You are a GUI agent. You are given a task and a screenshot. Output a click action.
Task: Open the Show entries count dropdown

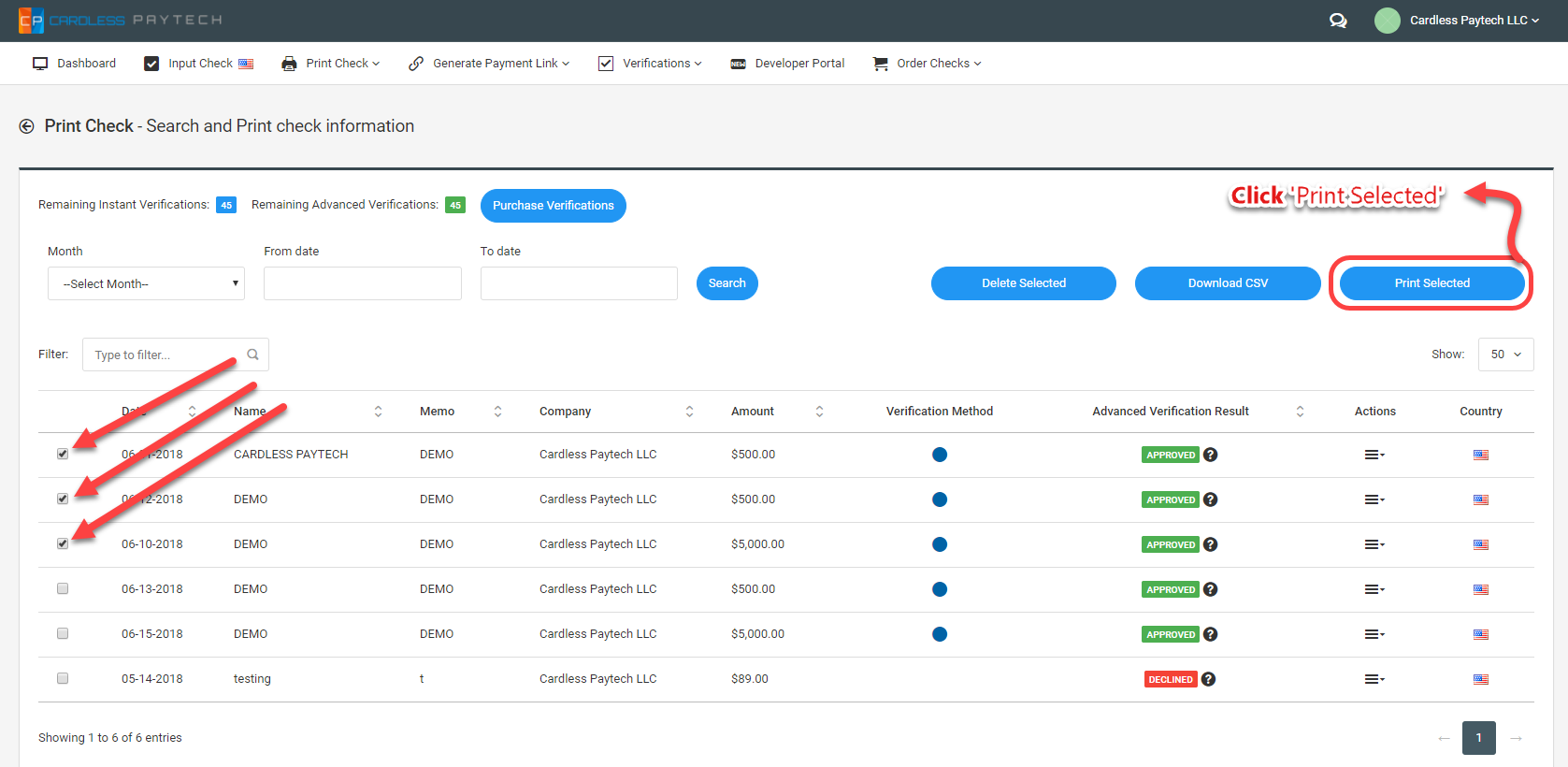(x=1505, y=355)
